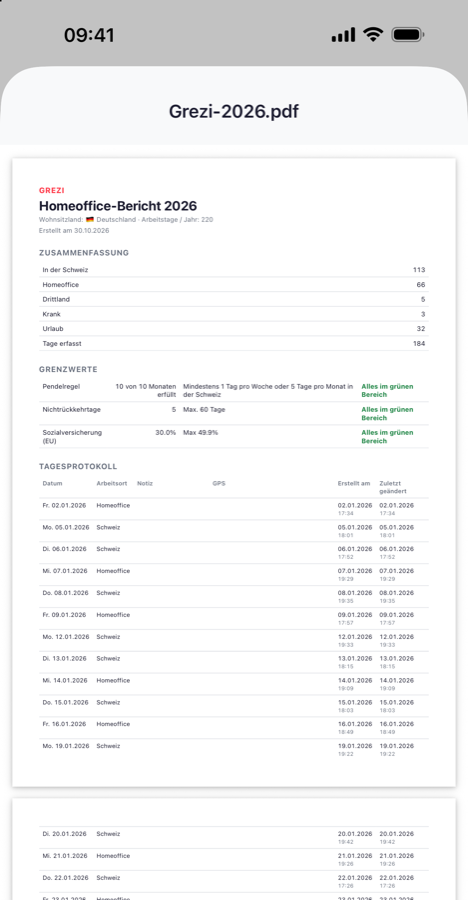Tap the battery indicator icon

pos(408,35)
